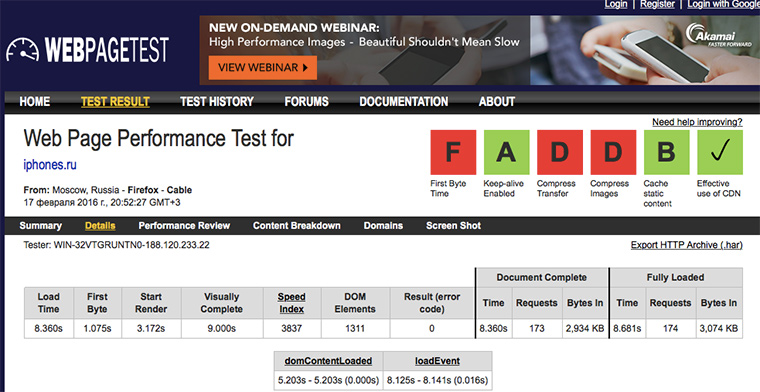Screen dimensions: 760x392
Task: Click the Speed Index header link
Action: pyautogui.click(x=291, y=303)
